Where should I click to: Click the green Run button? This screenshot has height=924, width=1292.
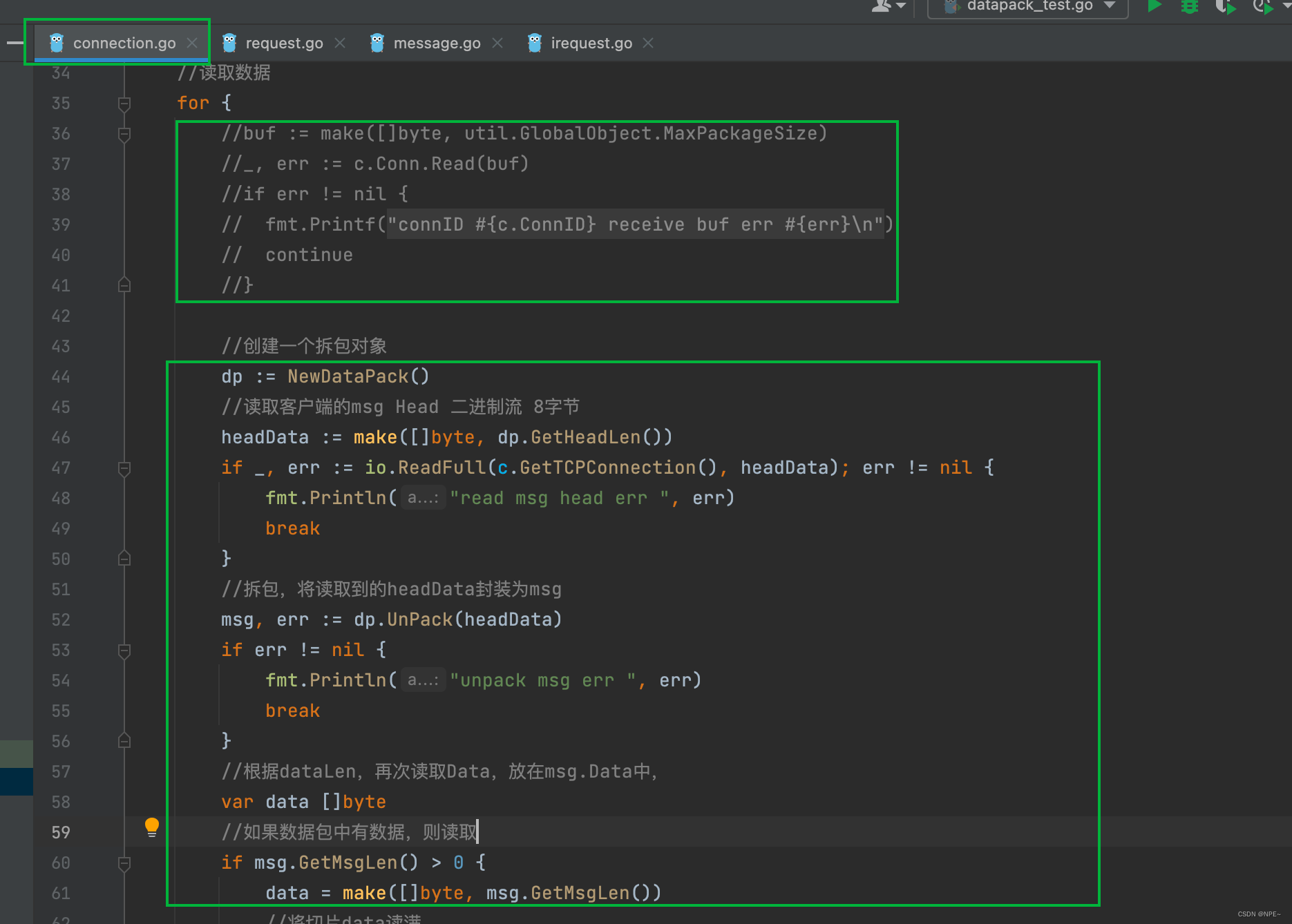[1154, 6]
